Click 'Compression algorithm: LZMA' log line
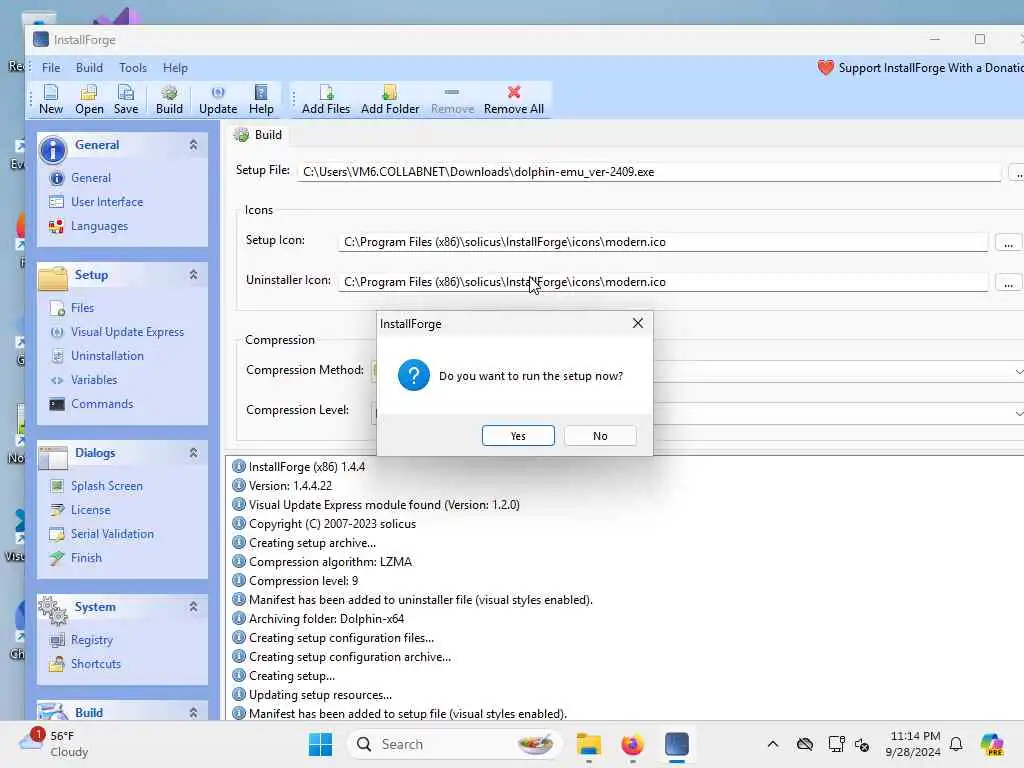 pos(330,562)
